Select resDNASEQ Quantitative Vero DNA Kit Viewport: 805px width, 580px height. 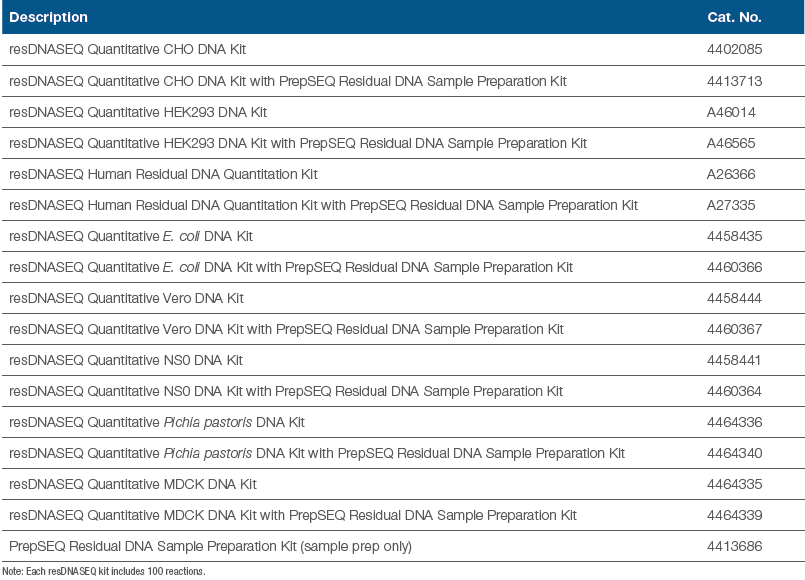point(126,298)
